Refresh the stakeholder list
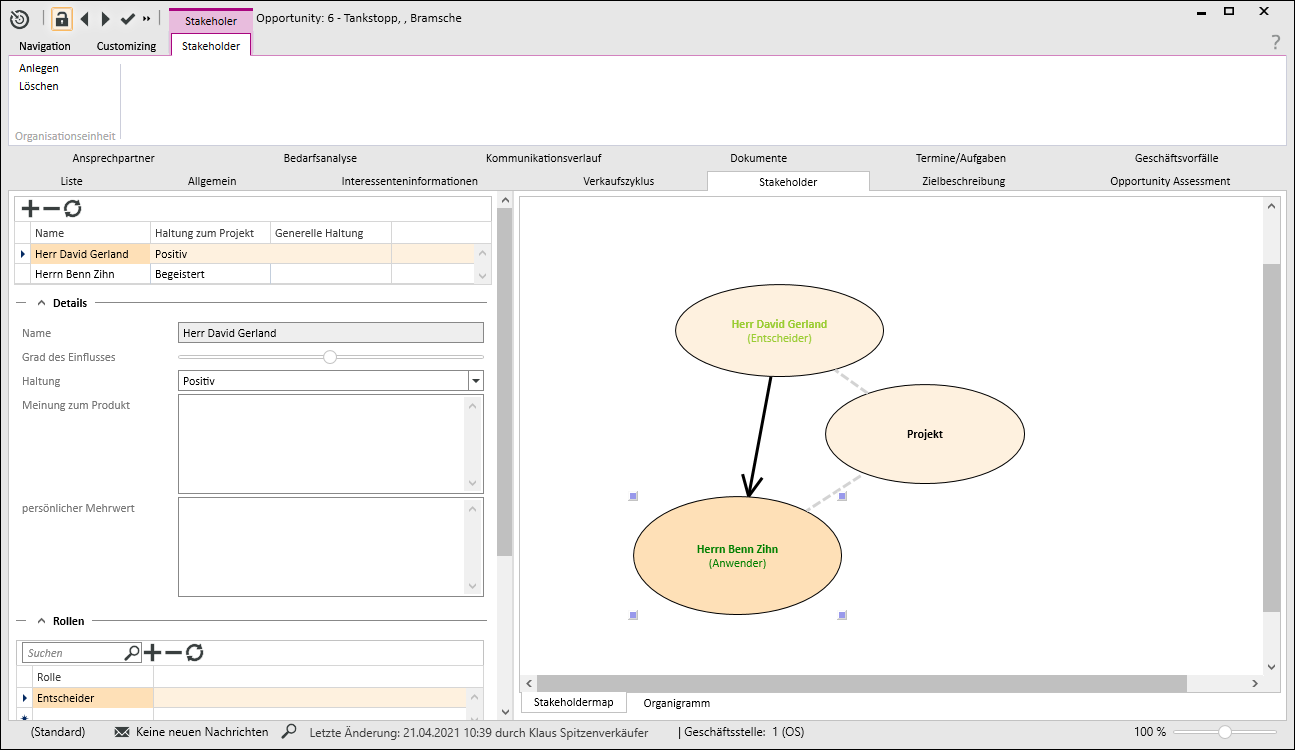Viewport: 1295px width, 750px height. click(73, 208)
